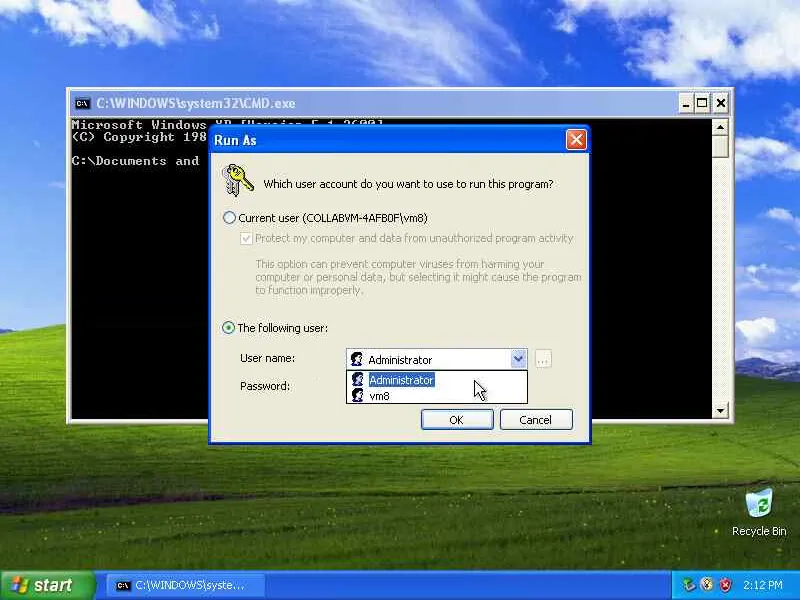Viewport: 800px width, 600px height.
Task: Click the 2:12 PM clock
Action: pyautogui.click(x=762, y=585)
